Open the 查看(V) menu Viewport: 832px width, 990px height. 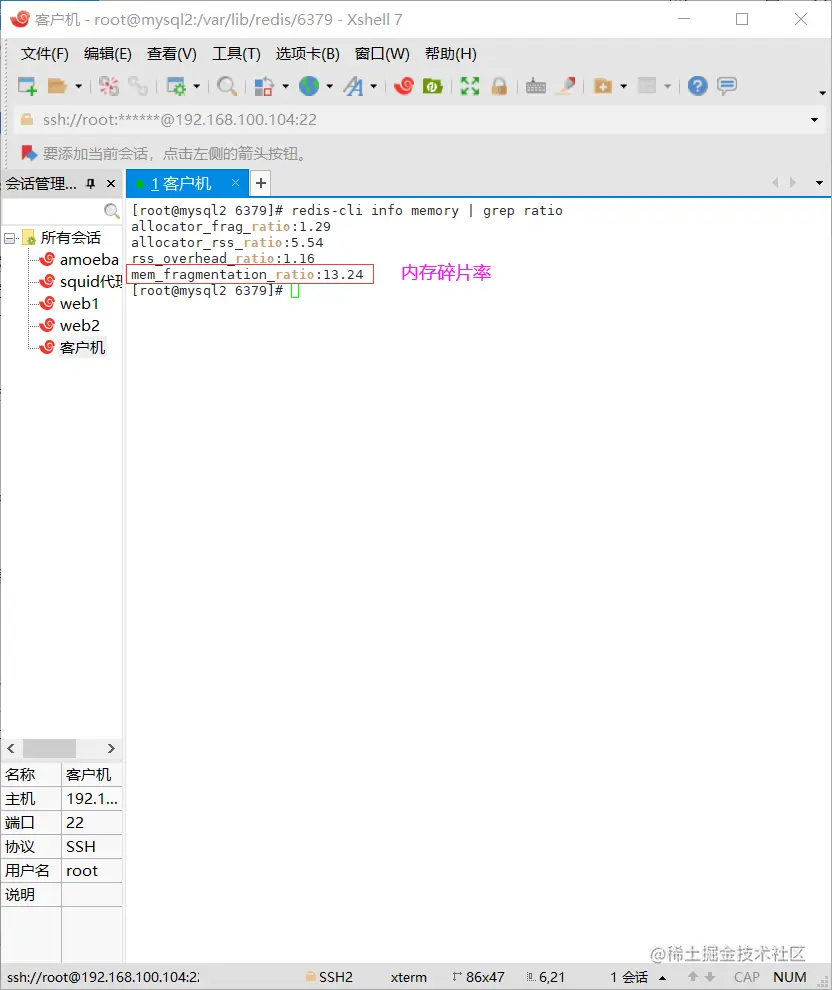[x=172, y=54]
